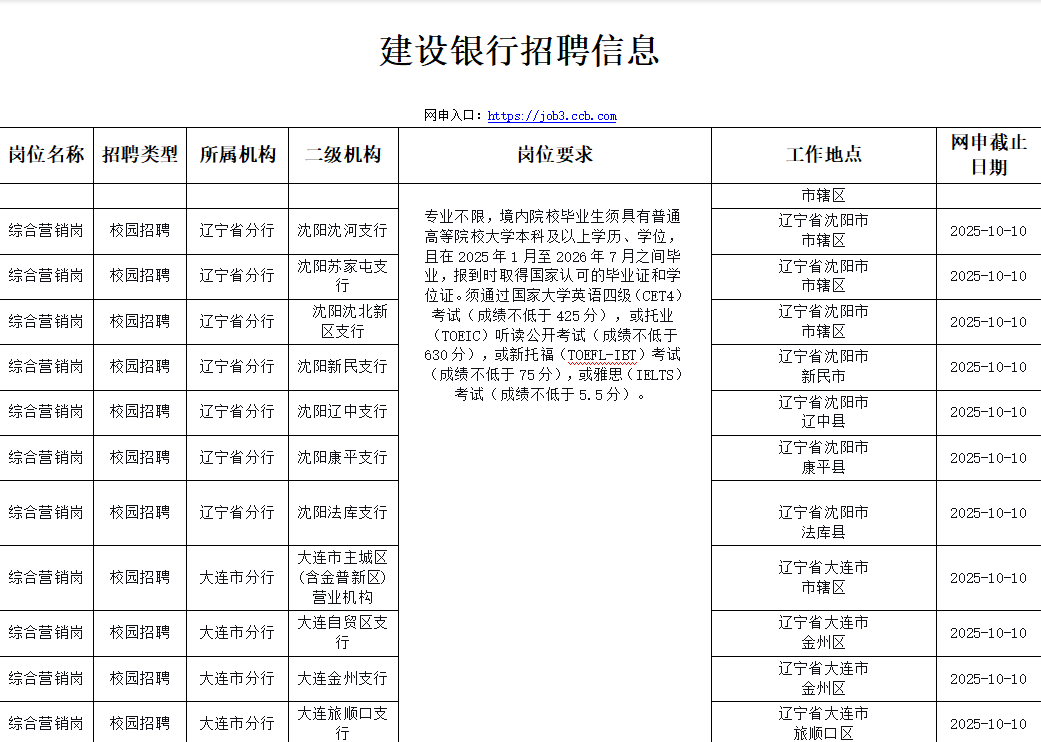Screen dimensions: 1041x742
Task: Select the 岗位名称 column header
Action: [46, 155]
